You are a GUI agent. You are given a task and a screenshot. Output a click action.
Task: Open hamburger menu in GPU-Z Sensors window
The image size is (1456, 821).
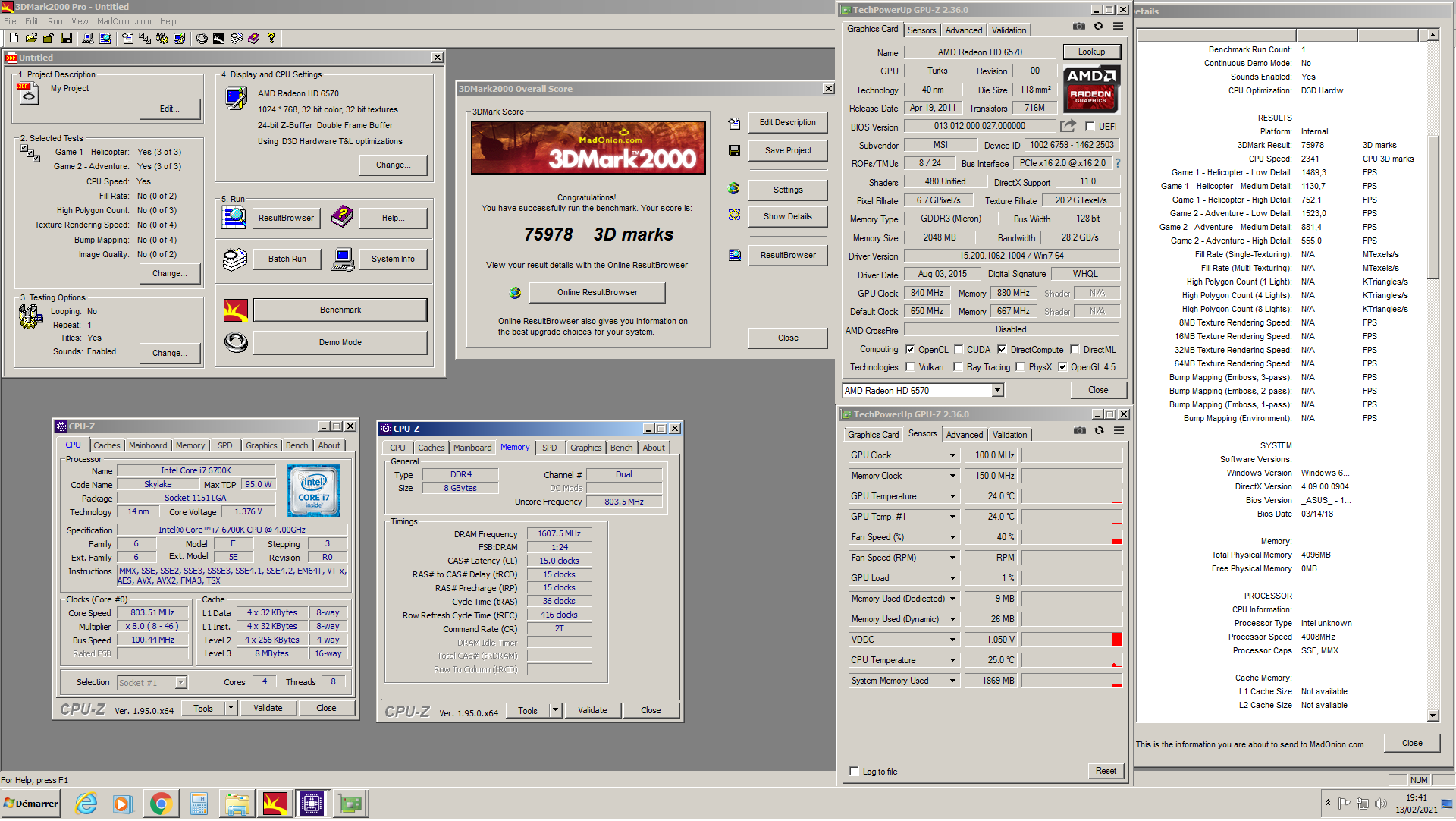1119,431
